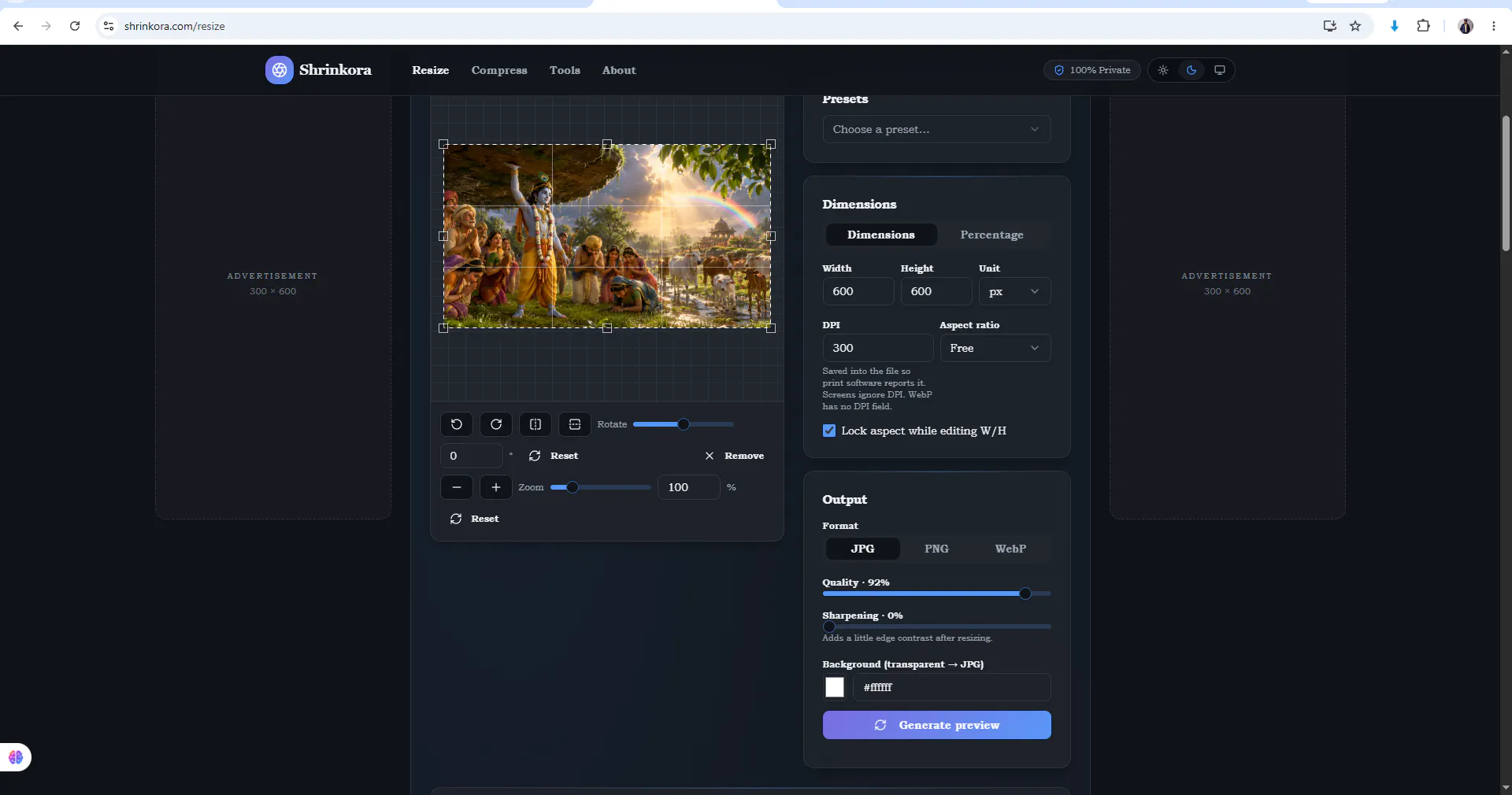Click the floating brain extension icon

16,757
